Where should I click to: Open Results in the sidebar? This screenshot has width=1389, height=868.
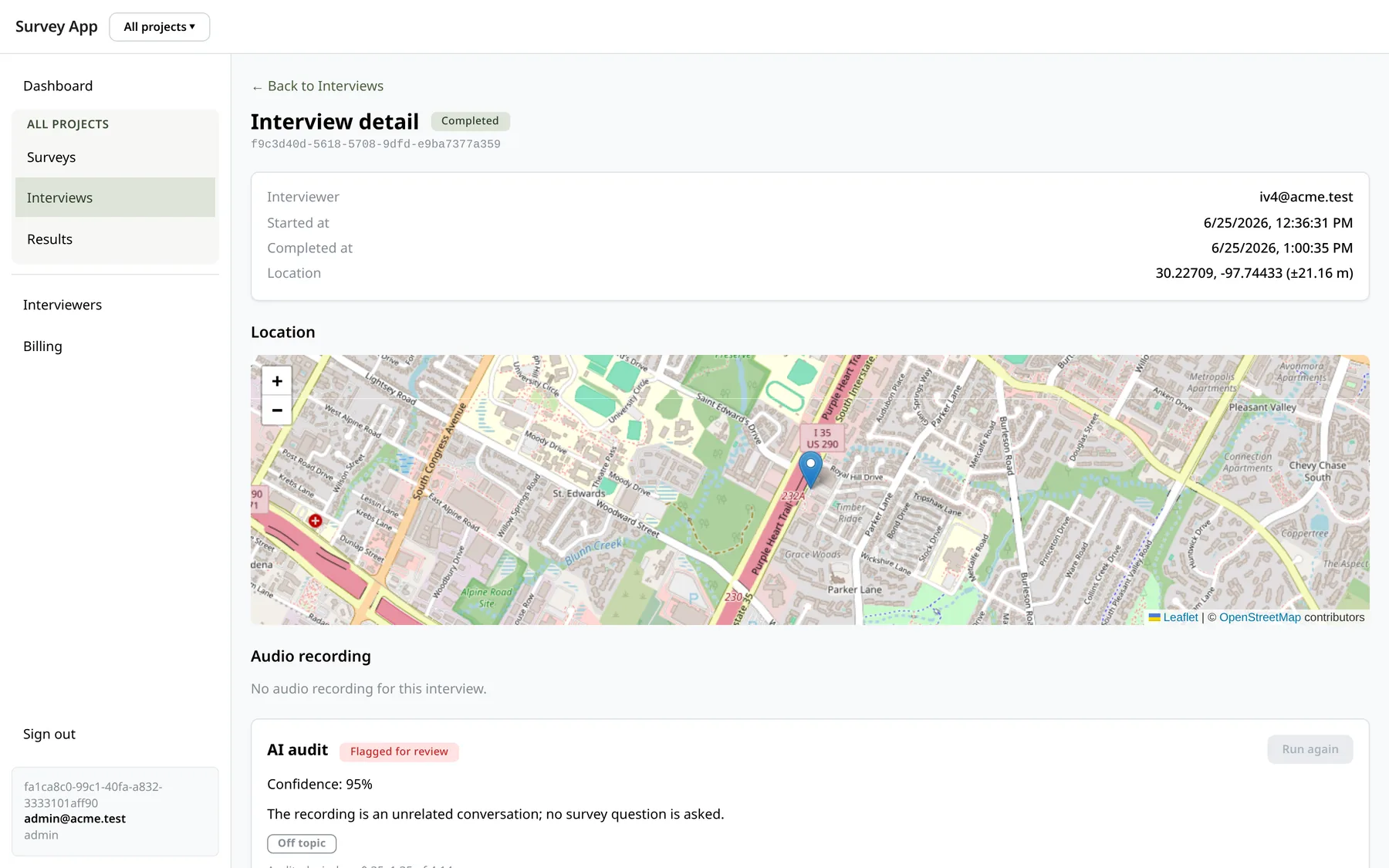pos(115,239)
